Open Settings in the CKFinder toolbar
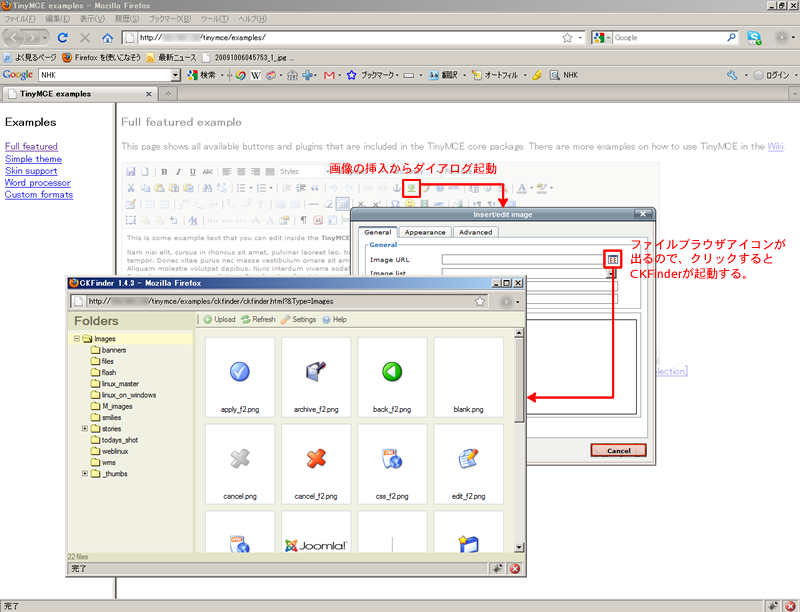800x612 pixels. click(298, 319)
